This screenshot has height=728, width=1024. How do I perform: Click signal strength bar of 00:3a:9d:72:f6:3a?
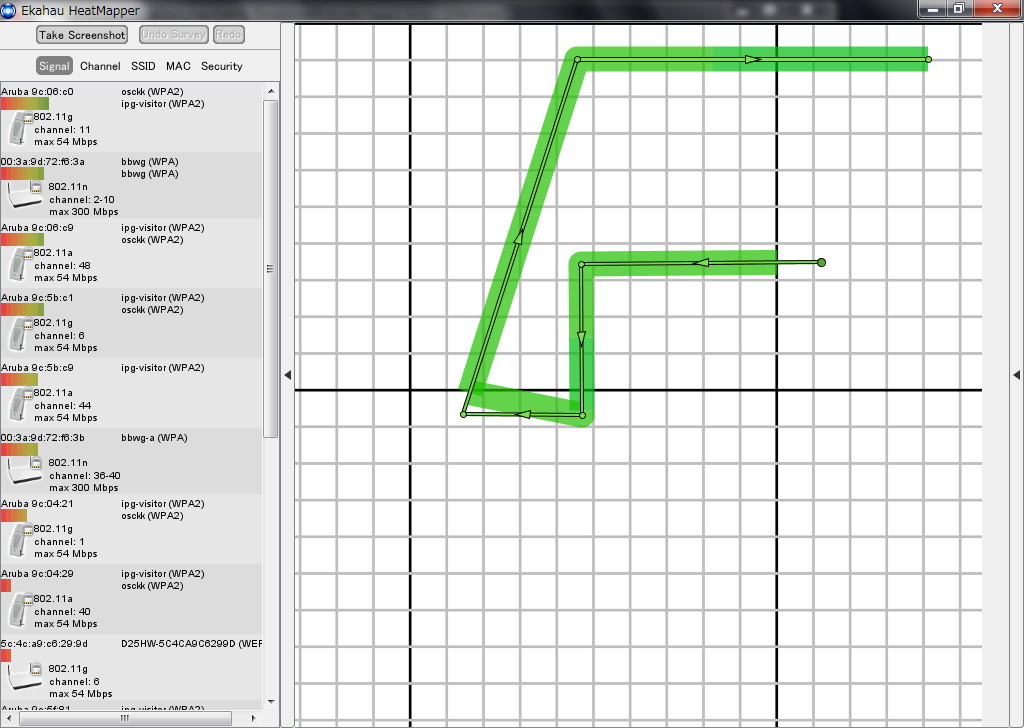22,174
